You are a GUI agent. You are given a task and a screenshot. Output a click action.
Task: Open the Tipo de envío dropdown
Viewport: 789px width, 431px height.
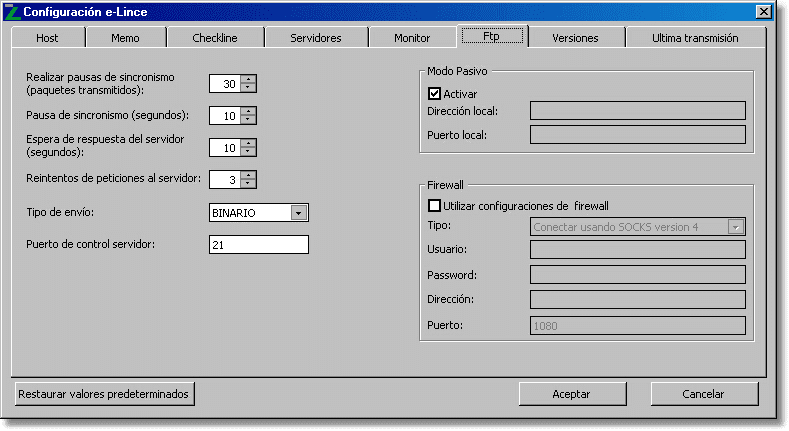pos(298,213)
